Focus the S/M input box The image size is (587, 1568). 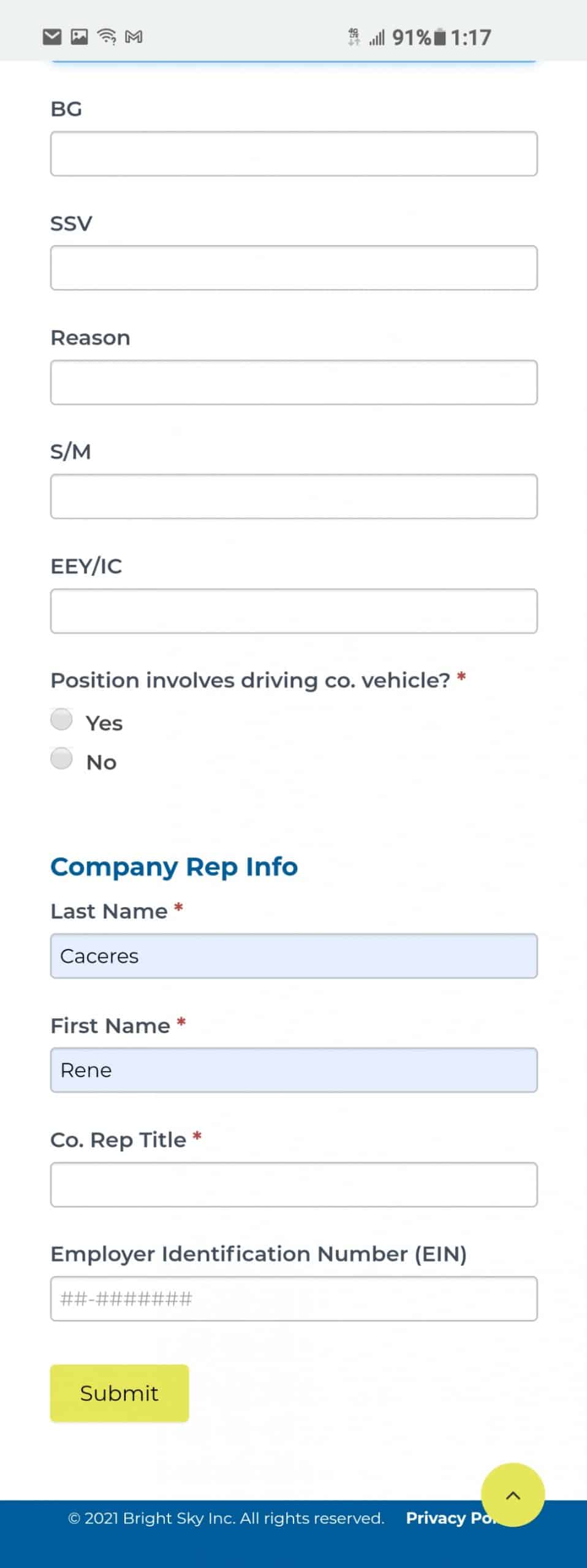click(294, 497)
